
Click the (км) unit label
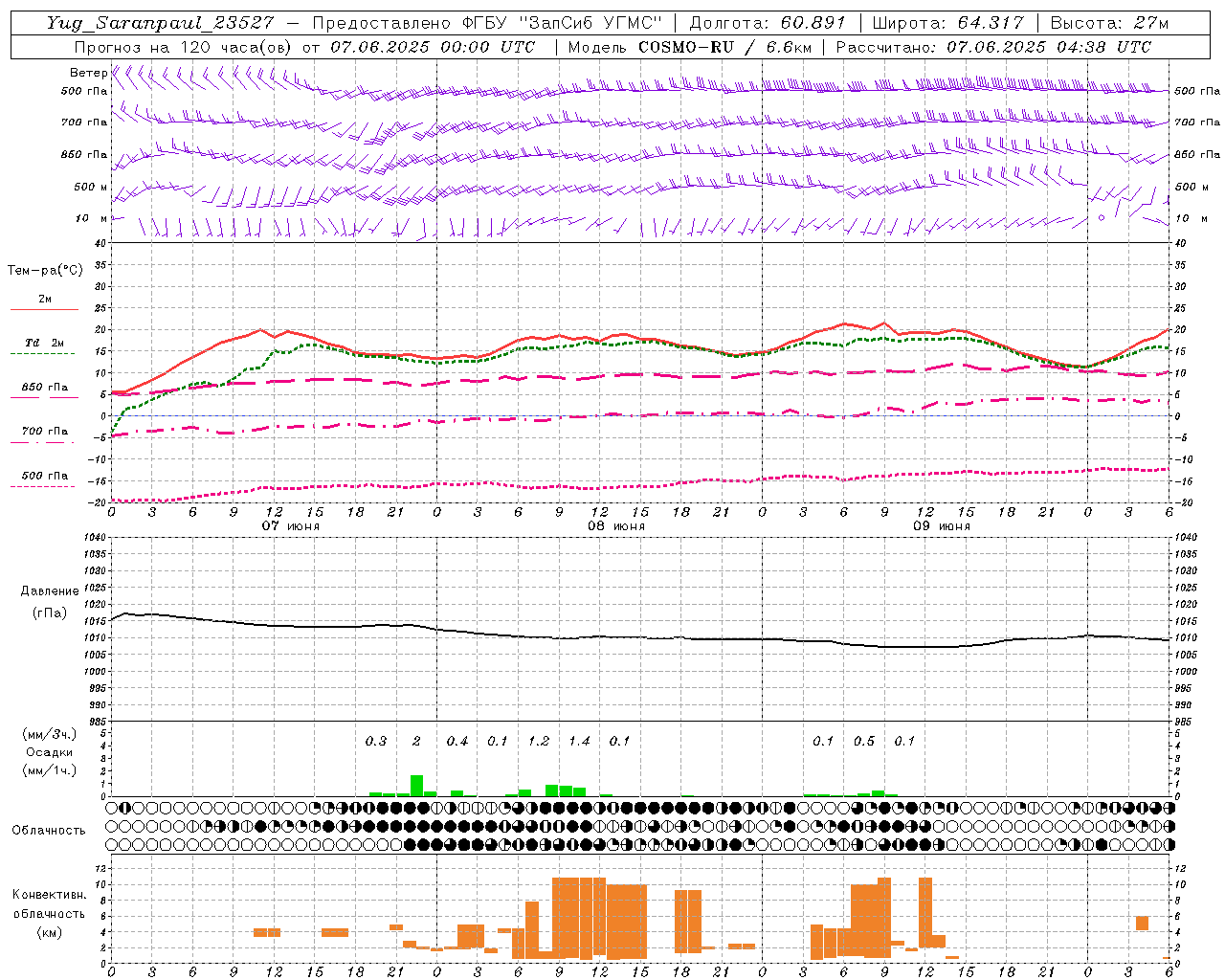pyautogui.click(x=49, y=932)
